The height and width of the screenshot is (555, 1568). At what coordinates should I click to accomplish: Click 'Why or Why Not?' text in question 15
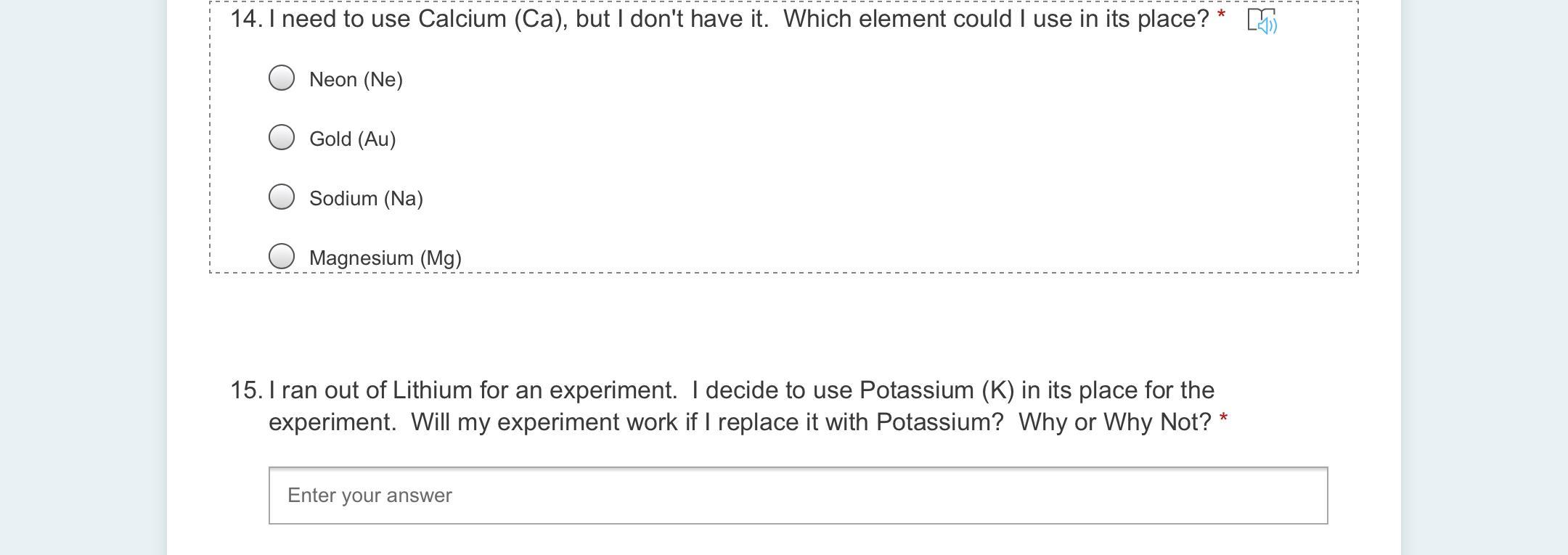(1114, 422)
